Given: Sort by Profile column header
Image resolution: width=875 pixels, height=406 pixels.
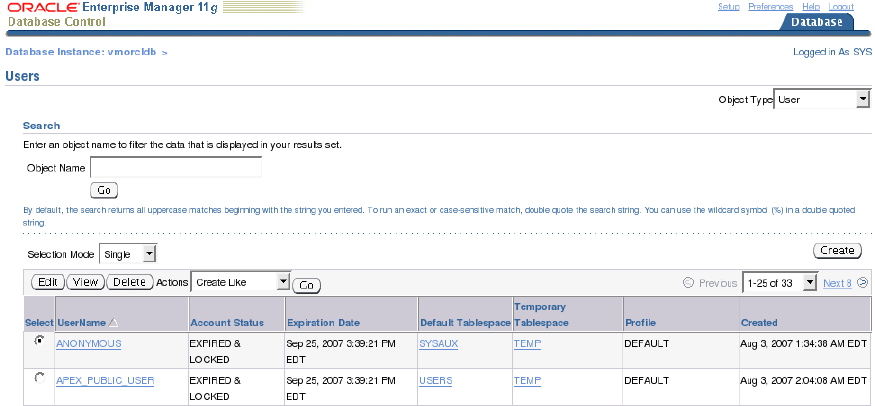Looking at the screenshot, I should point(640,322).
